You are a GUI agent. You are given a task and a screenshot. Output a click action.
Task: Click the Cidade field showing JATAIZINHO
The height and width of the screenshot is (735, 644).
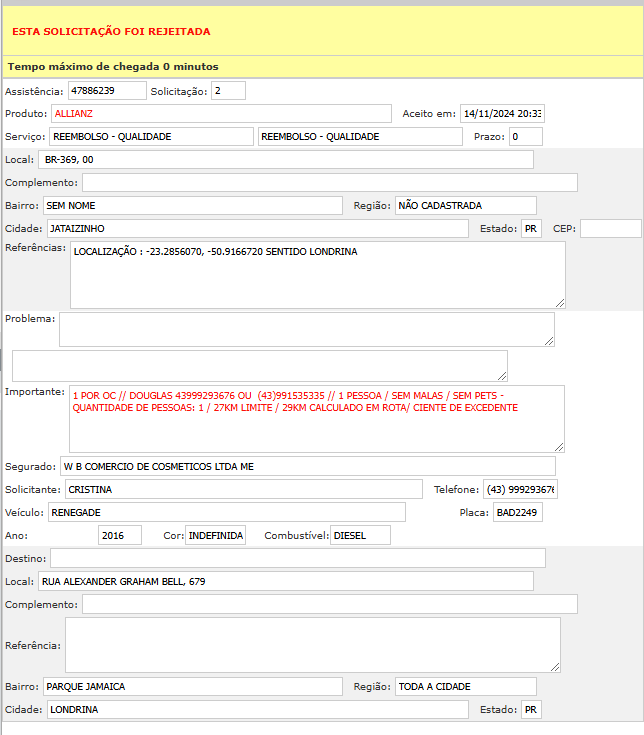click(x=257, y=229)
